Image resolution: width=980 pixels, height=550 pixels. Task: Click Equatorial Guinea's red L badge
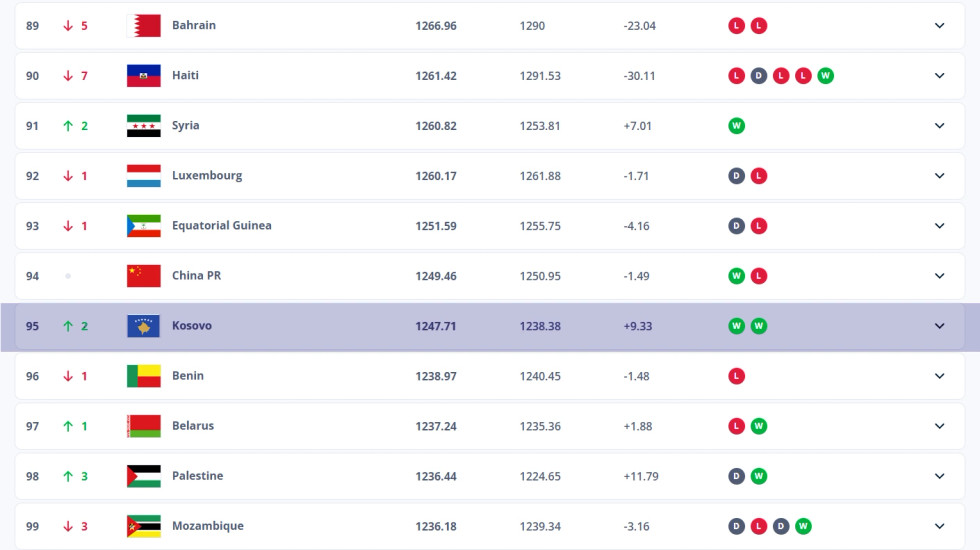point(759,226)
